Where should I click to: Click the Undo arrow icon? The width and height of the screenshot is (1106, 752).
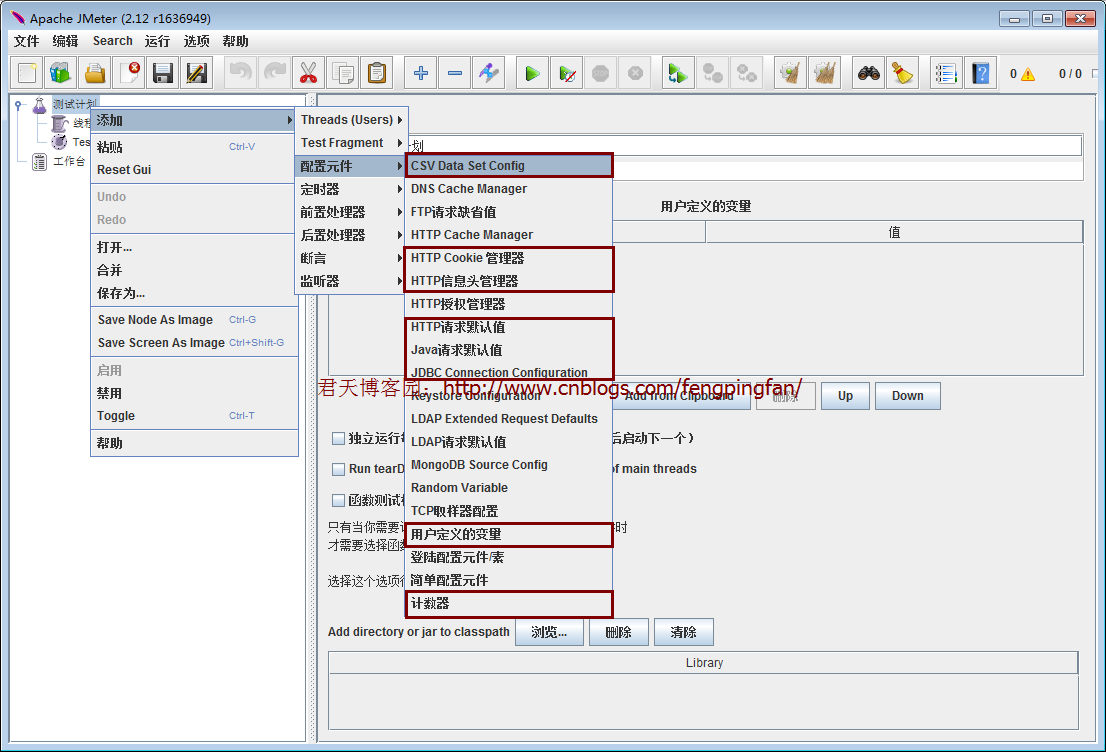(x=241, y=73)
